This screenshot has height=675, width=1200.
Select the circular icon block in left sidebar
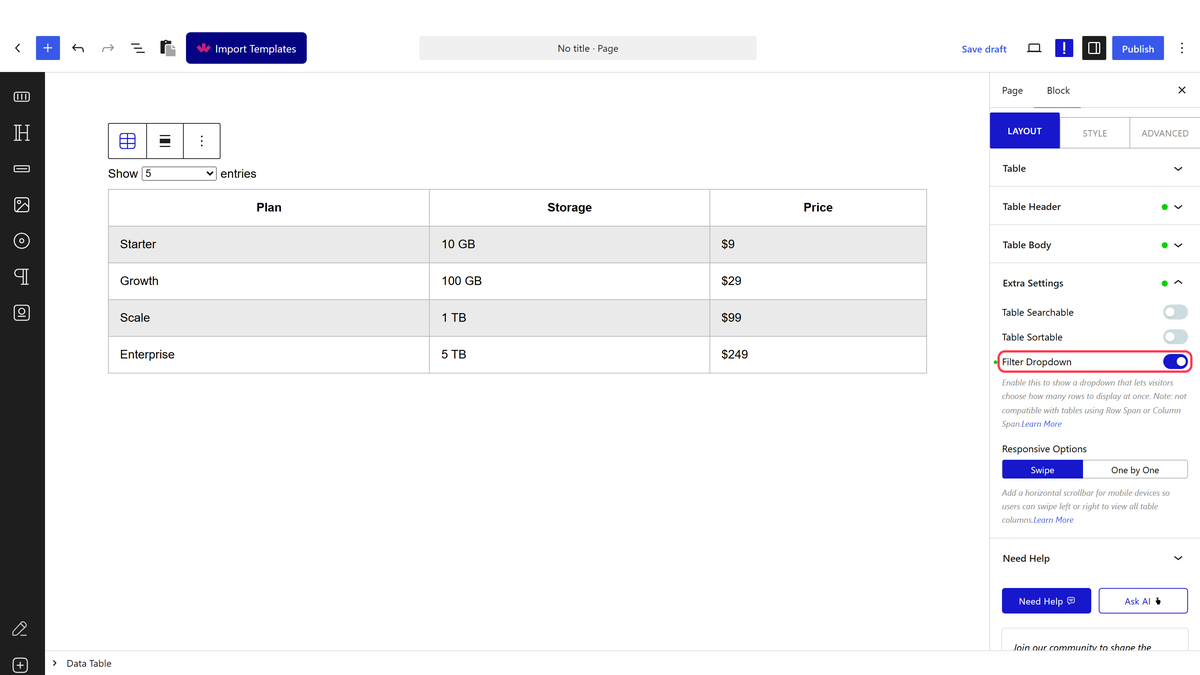coord(22,241)
